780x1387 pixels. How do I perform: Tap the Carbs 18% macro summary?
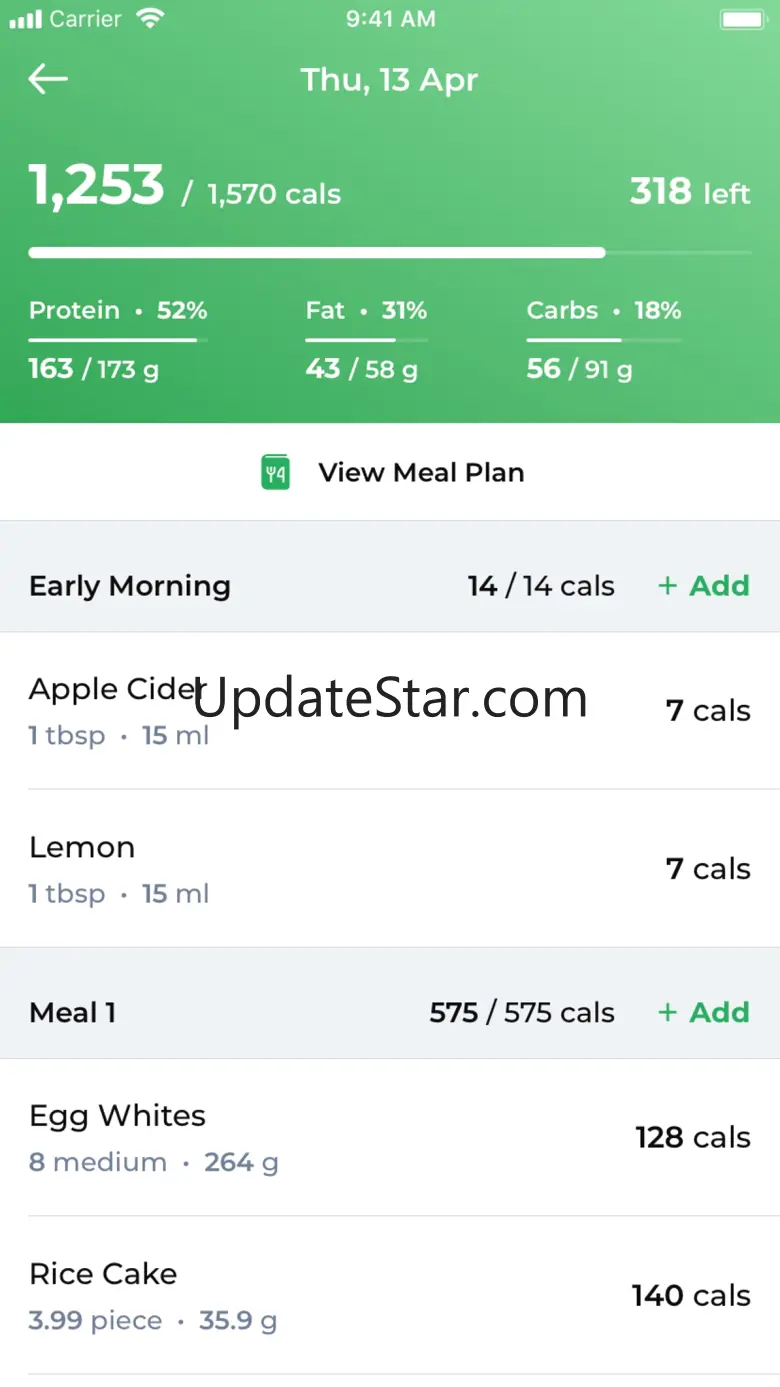tap(603, 311)
